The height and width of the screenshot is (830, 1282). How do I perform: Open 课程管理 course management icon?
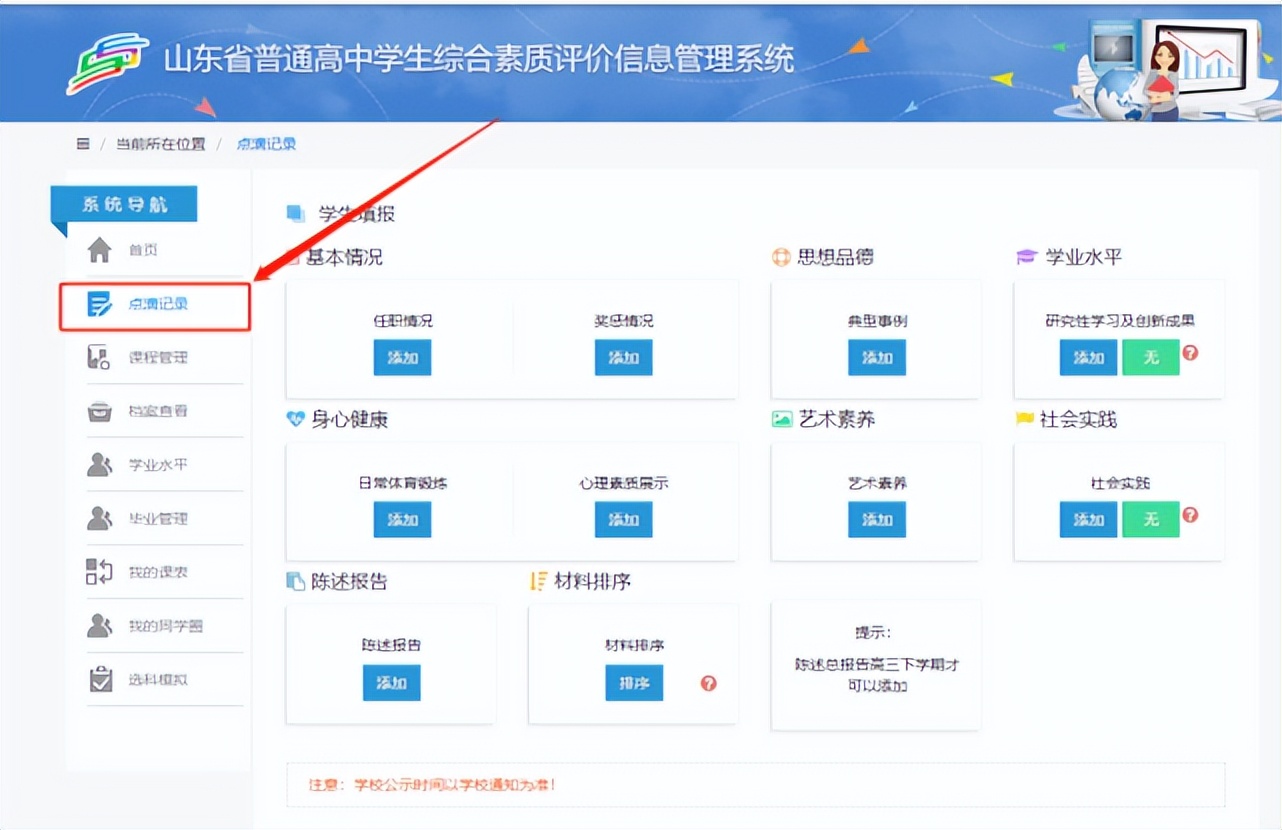tap(99, 358)
